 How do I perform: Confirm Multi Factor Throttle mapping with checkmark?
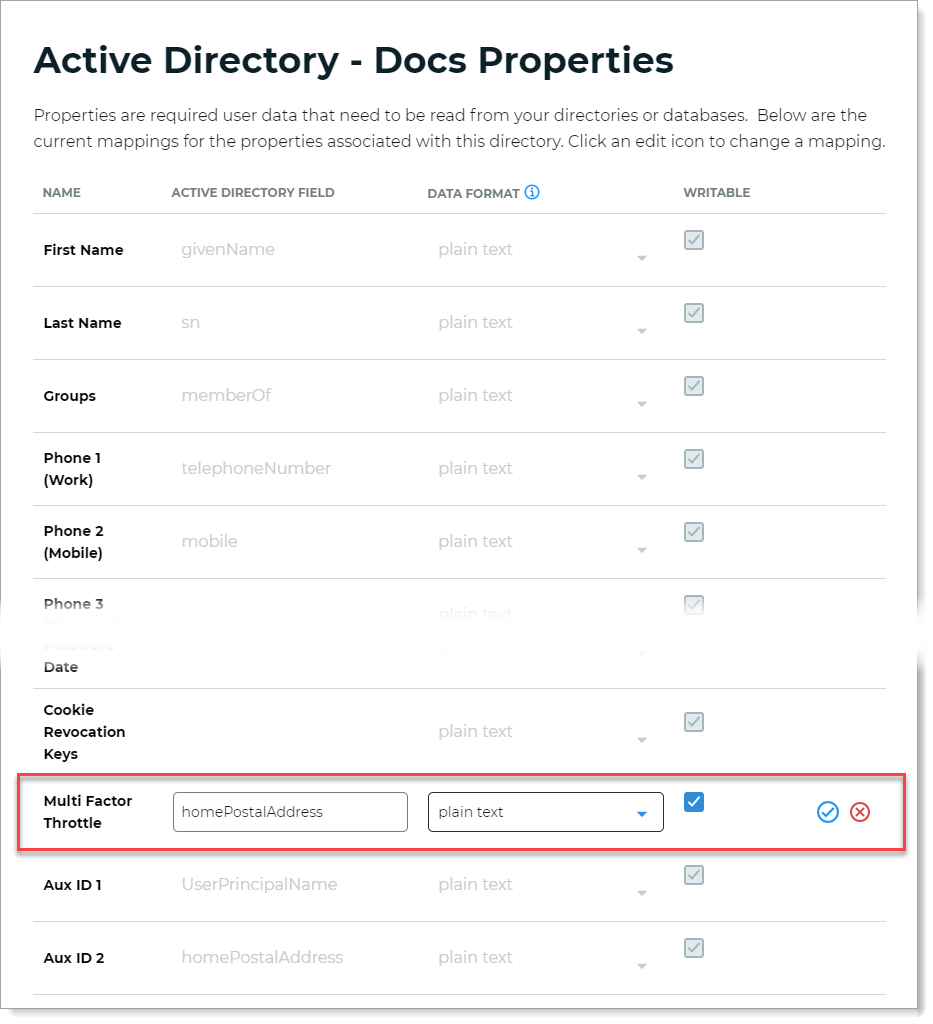point(827,812)
